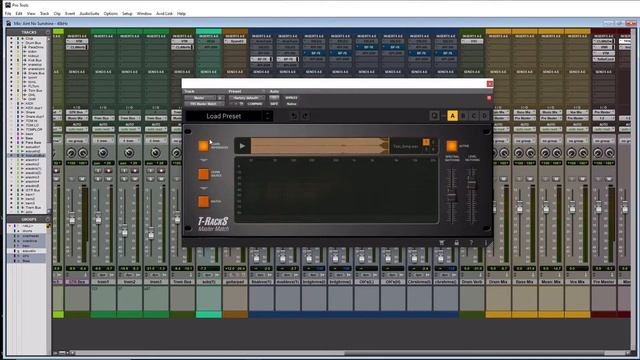Switch to preset slot D

click(x=484, y=116)
